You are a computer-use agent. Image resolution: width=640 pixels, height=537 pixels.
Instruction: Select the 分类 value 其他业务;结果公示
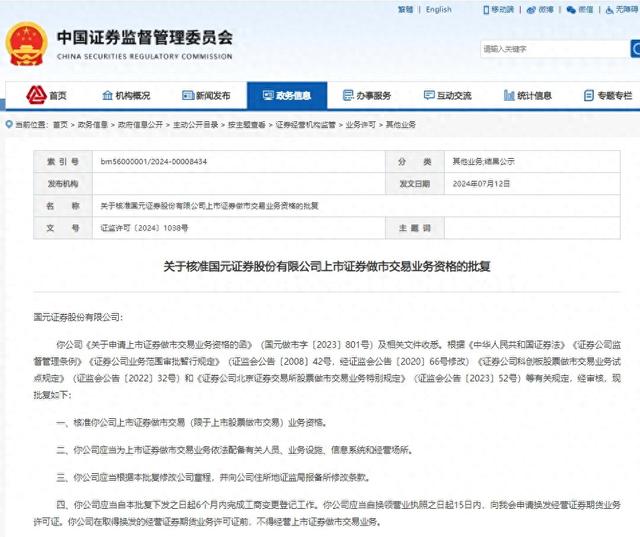click(483, 162)
